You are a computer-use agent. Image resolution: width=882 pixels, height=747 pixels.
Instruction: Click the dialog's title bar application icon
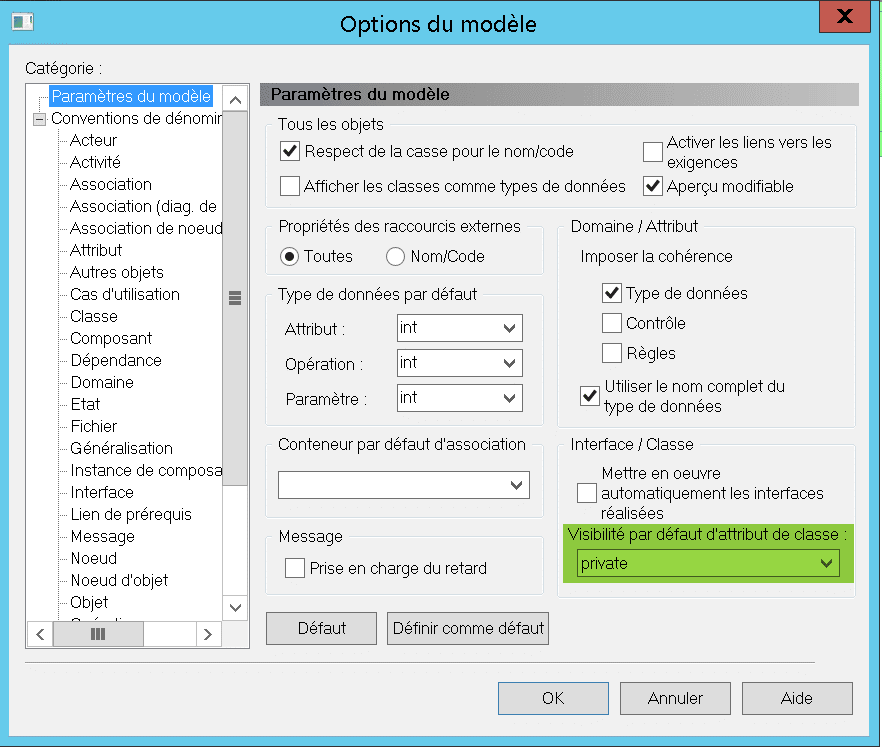tap(22, 22)
